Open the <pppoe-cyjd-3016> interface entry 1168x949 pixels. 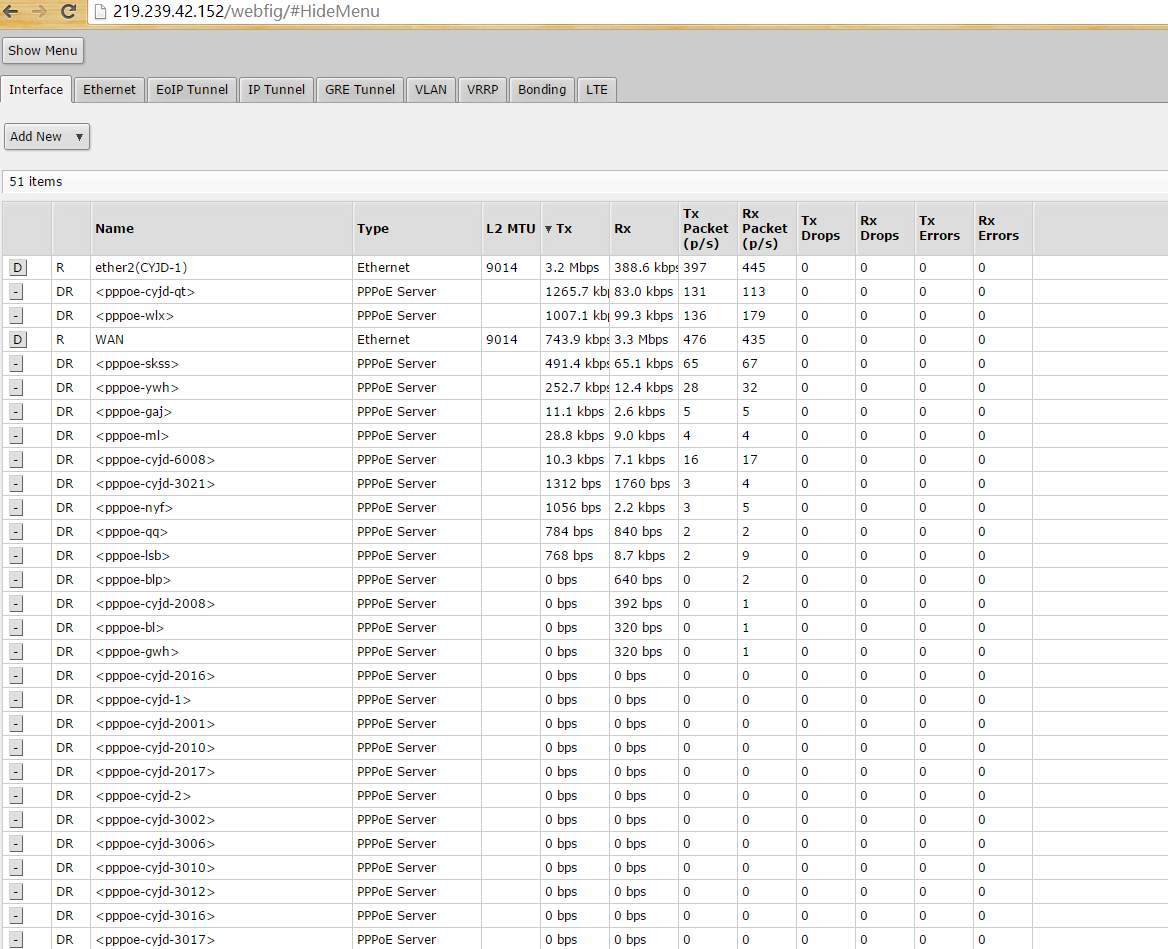pos(155,915)
